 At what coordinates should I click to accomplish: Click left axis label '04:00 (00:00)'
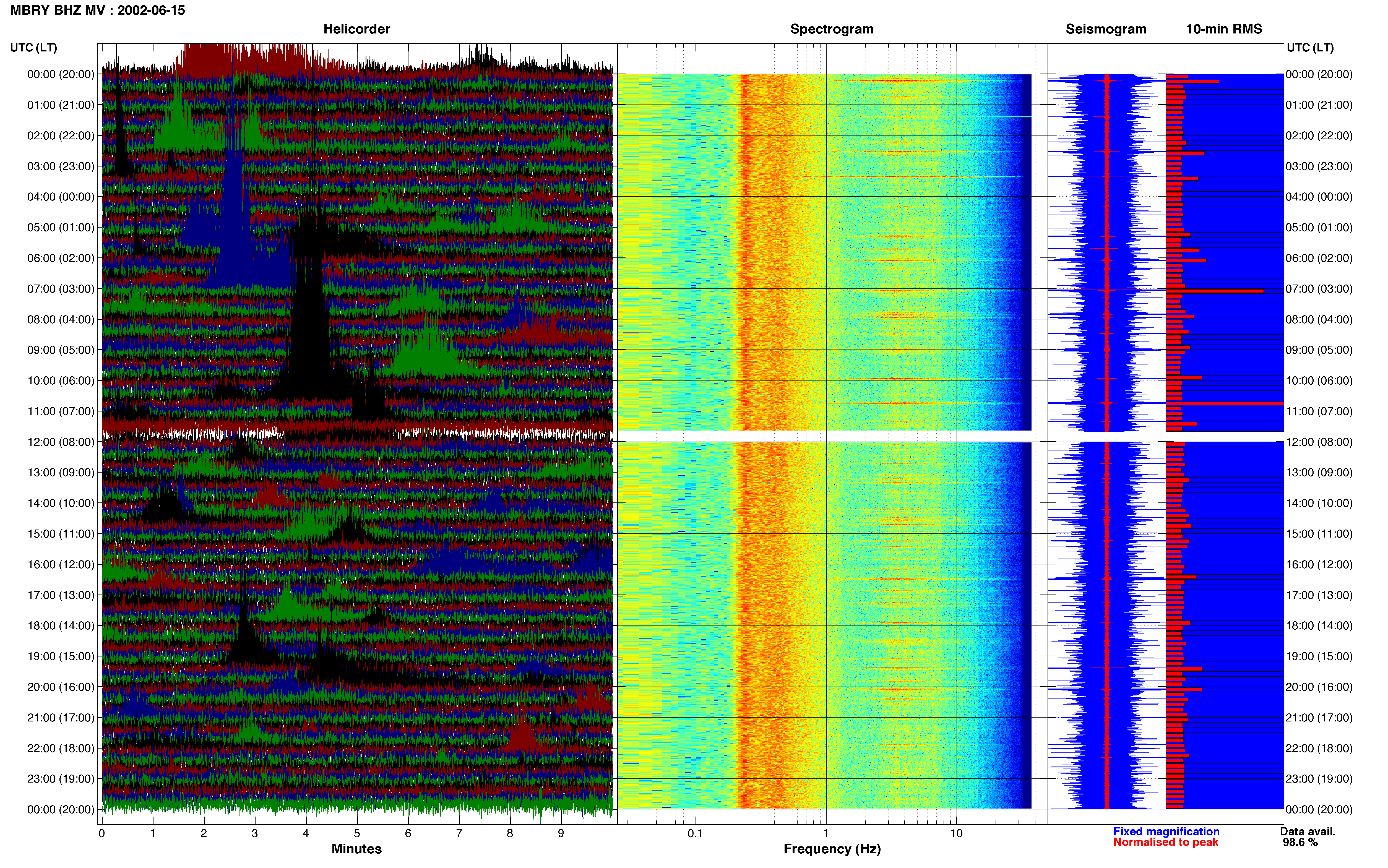[61, 197]
